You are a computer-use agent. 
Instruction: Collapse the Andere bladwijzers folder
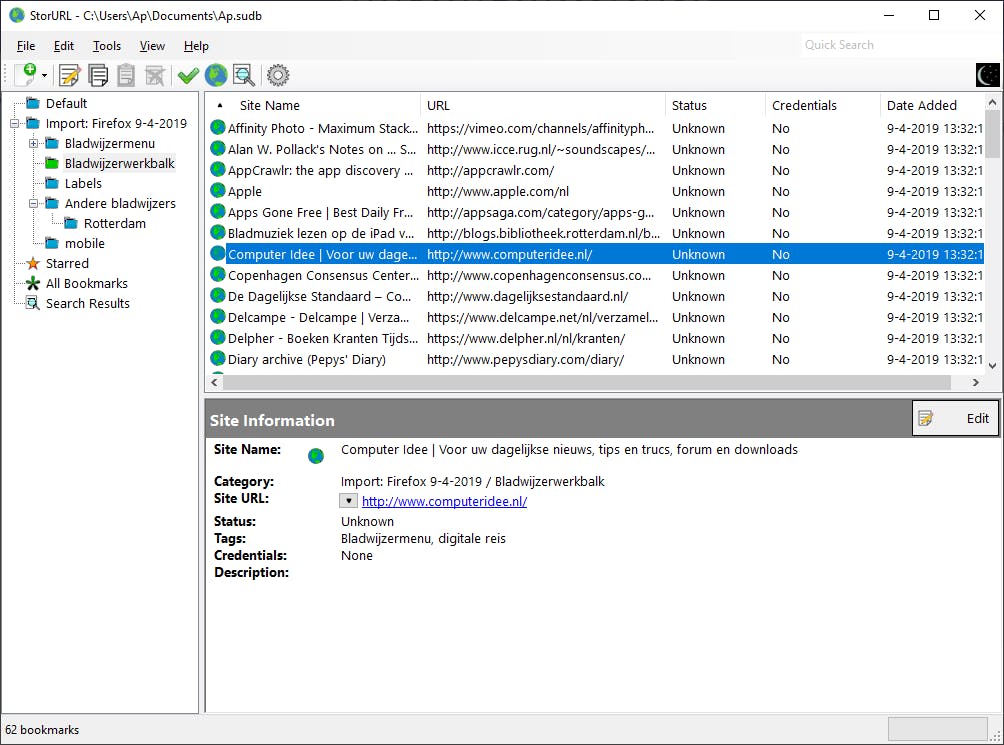pos(34,204)
